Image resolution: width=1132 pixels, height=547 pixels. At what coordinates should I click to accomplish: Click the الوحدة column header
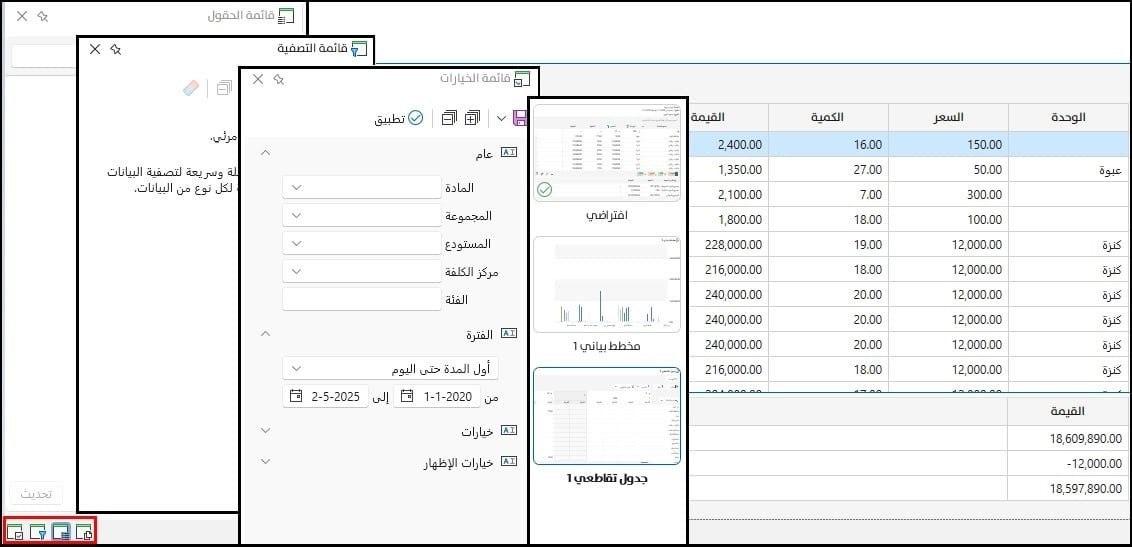1068,118
